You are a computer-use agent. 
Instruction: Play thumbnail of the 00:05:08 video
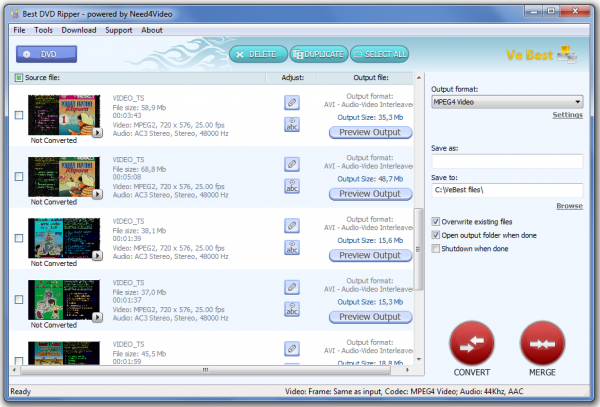point(98,194)
